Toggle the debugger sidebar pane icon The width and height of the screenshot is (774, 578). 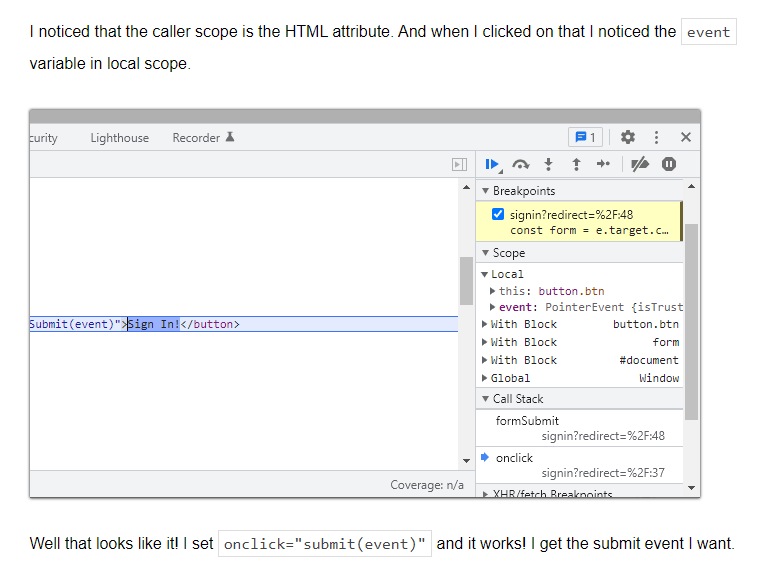pos(459,164)
